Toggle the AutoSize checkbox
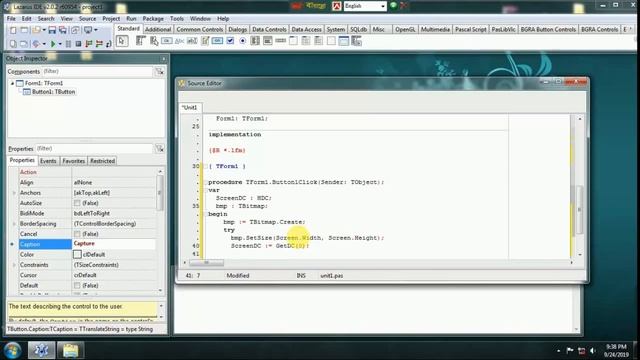The height and width of the screenshot is (360, 640). point(77,203)
